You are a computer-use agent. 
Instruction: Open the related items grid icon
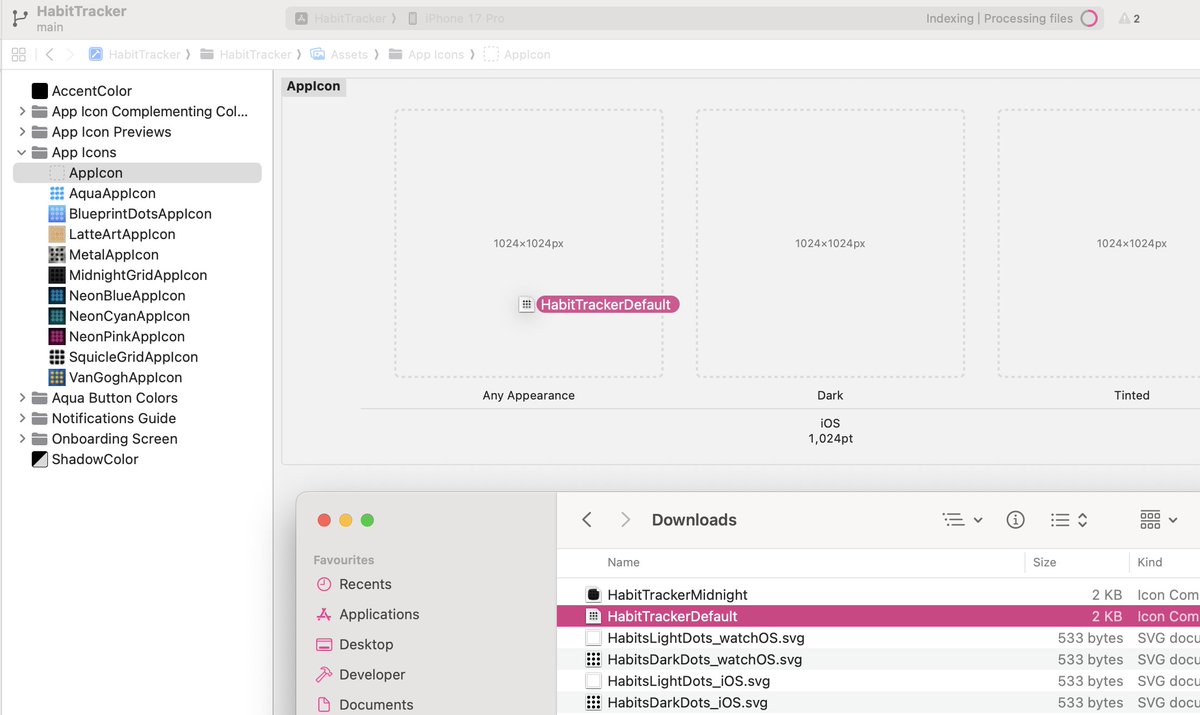pos(18,54)
